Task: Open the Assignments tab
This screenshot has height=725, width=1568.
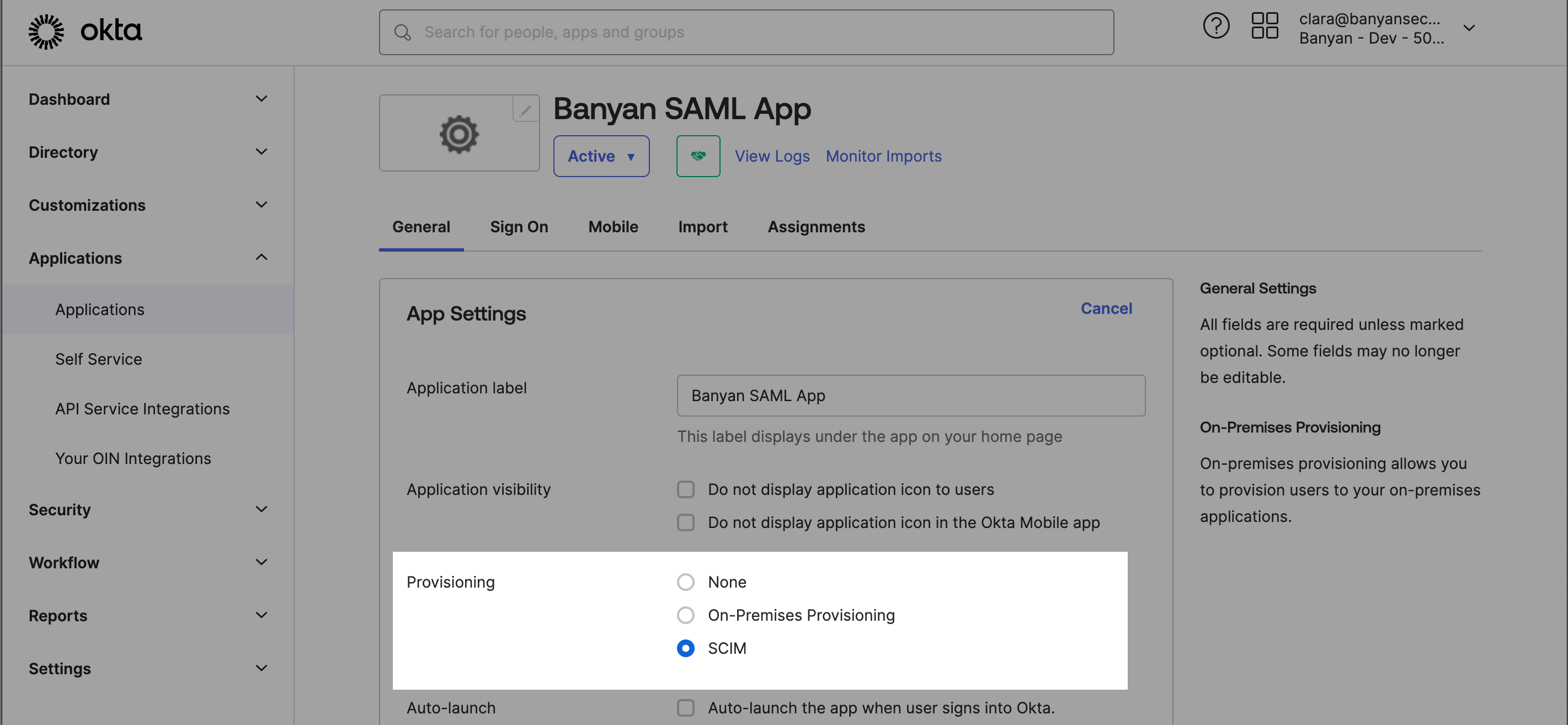Action: pyautogui.click(x=815, y=226)
